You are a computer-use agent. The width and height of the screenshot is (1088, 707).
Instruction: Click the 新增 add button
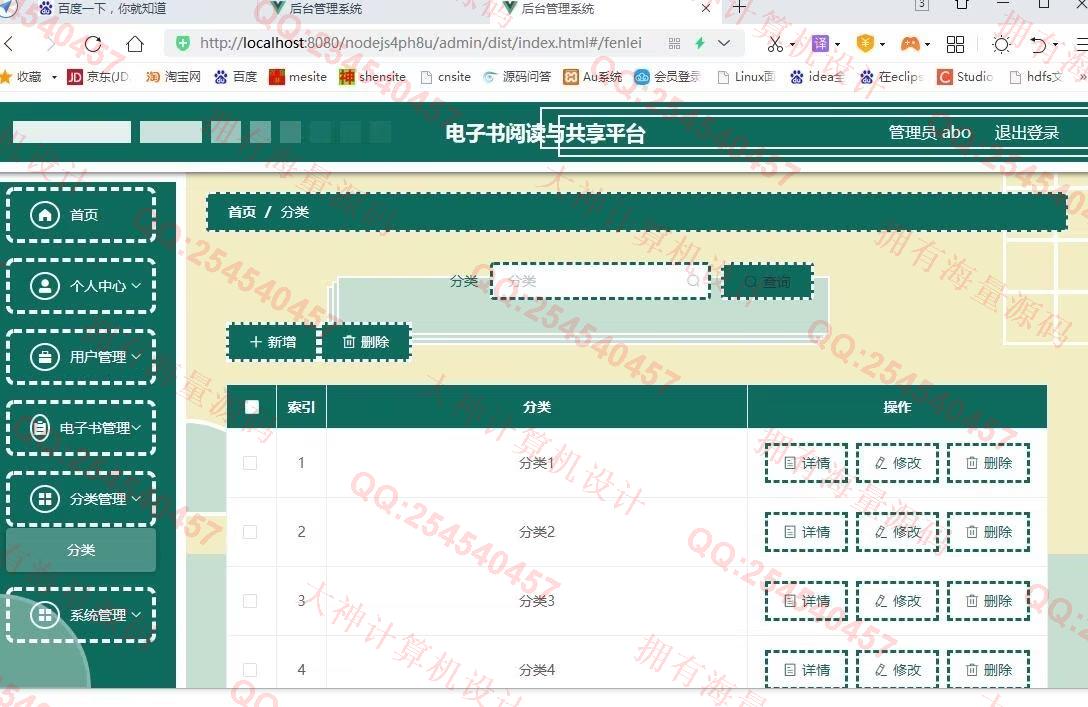click(273, 342)
